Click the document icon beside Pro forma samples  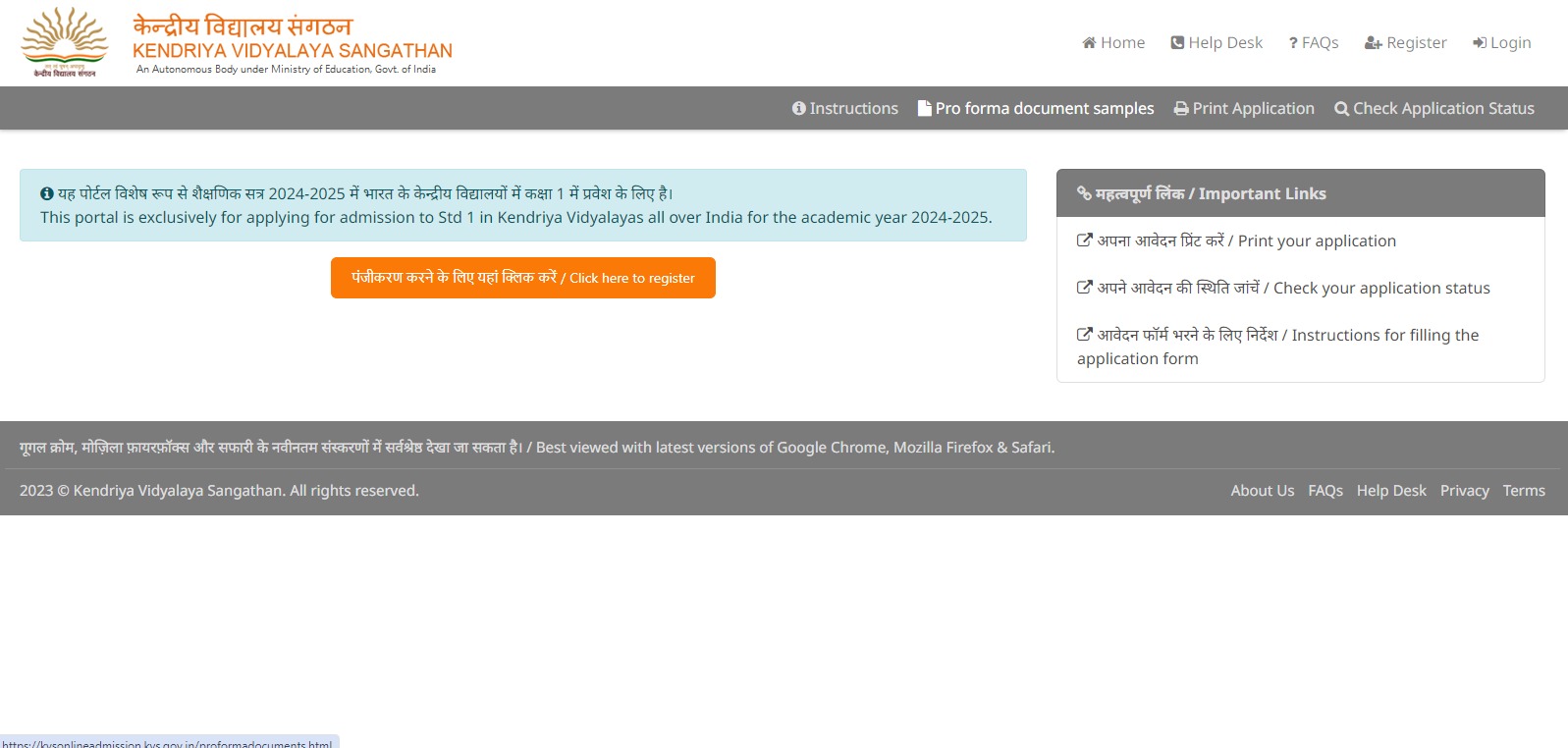coord(924,108)
